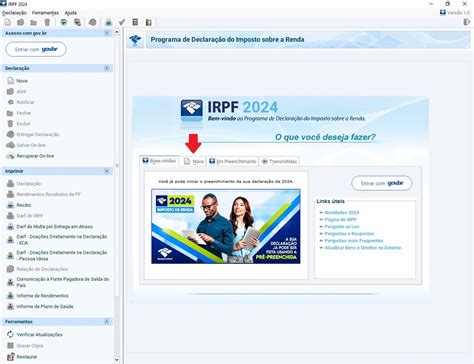The image size is (474, 364).
Task: Click the Informe de Rendimentos icon
Action: [x=11, y=296]
